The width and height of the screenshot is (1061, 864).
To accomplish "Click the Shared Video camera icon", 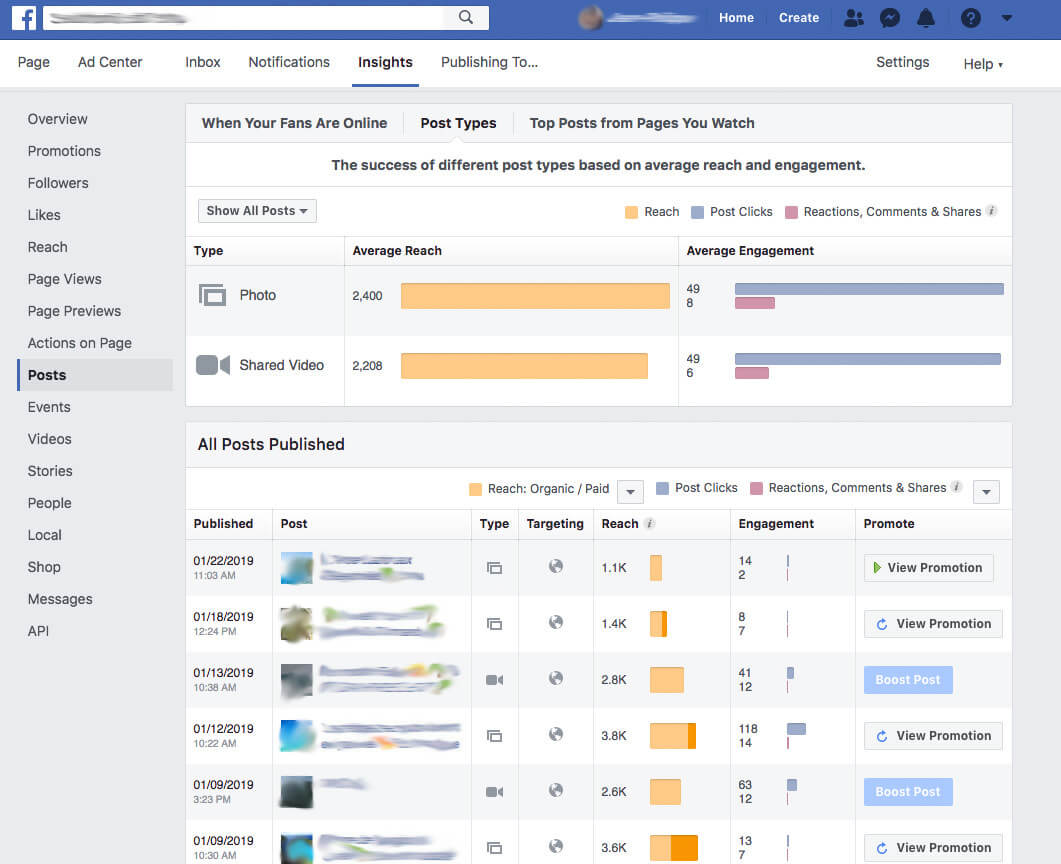I will point(212,365).
